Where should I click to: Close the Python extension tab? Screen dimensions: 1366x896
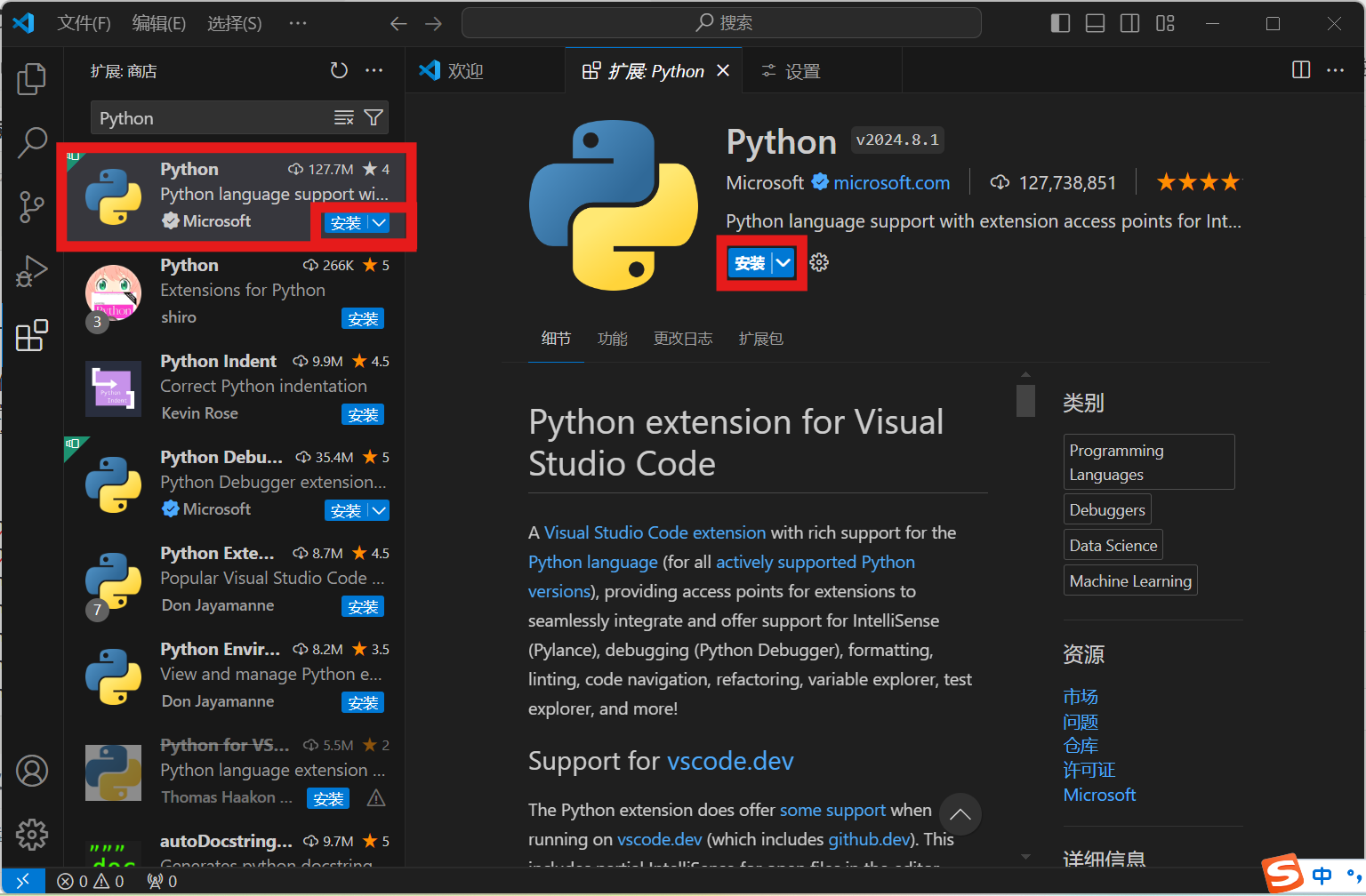tap(723, 70)
